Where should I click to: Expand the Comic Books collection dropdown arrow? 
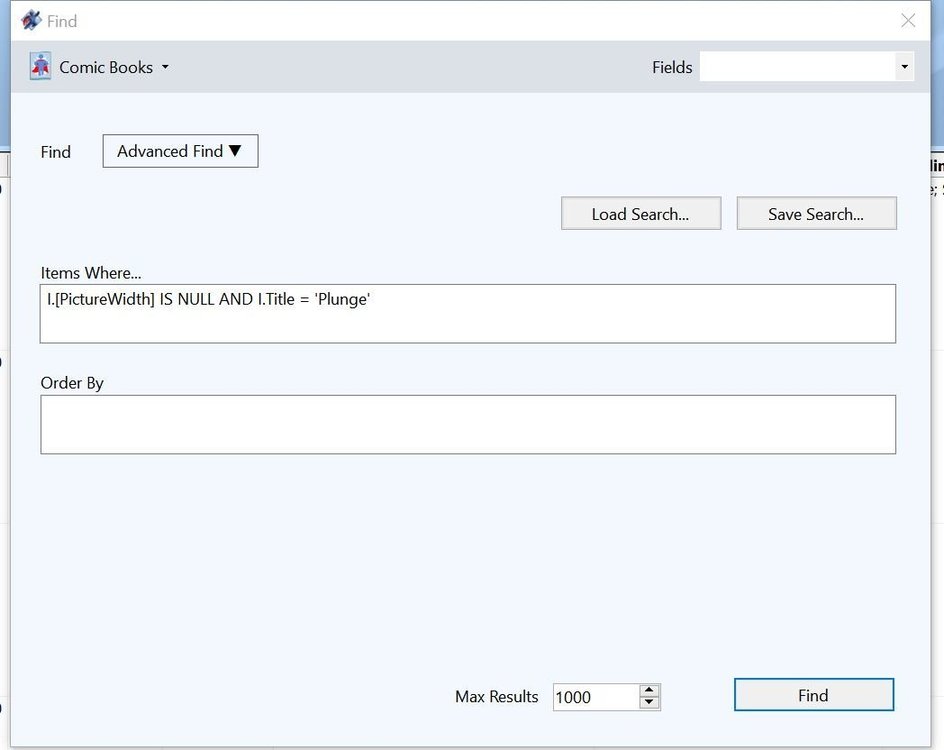(165, 68)
